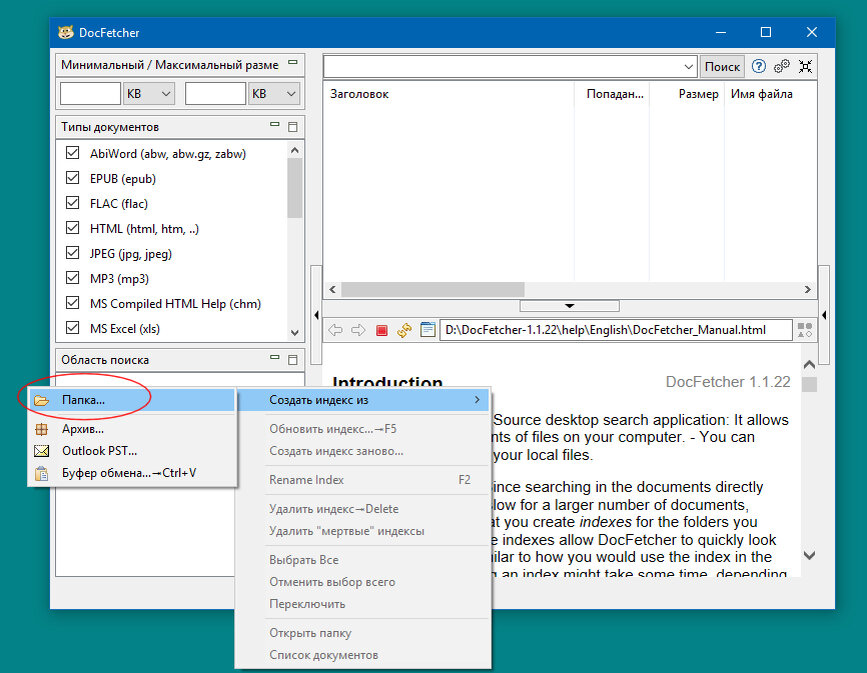Minimize the size filter panel

tap(293, 62)
